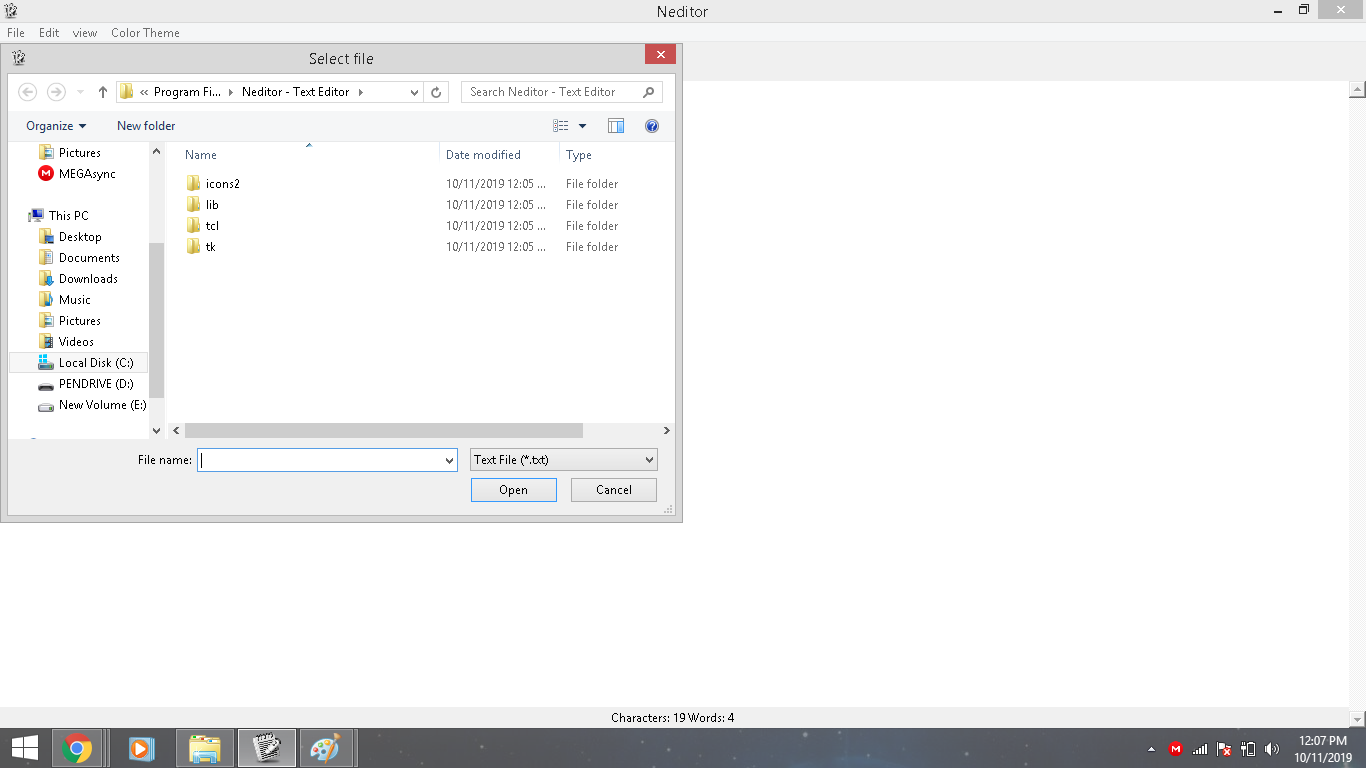
Task: Select the tcl folder icon
Action: point(194,226)
